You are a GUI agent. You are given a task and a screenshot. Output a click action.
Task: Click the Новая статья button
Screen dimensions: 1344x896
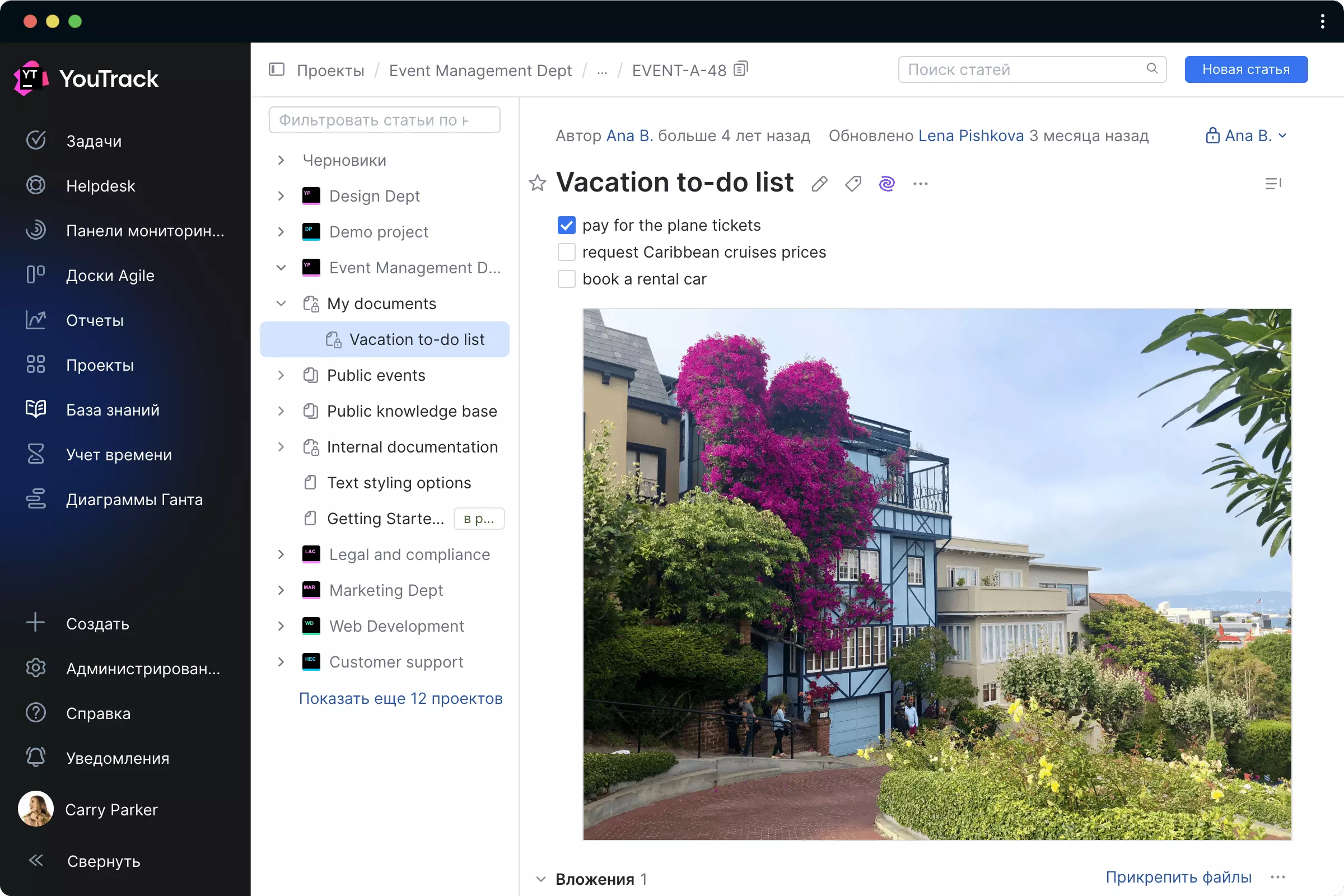click(1245, 69)
